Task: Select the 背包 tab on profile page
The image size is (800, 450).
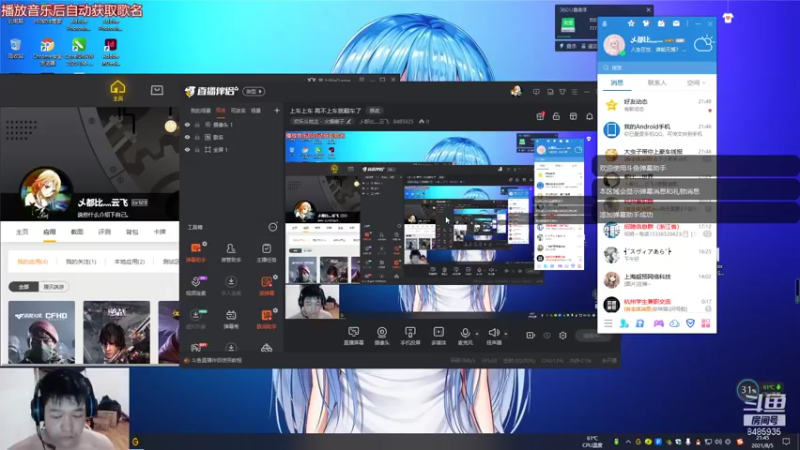Action: click(x=132, y=232)
